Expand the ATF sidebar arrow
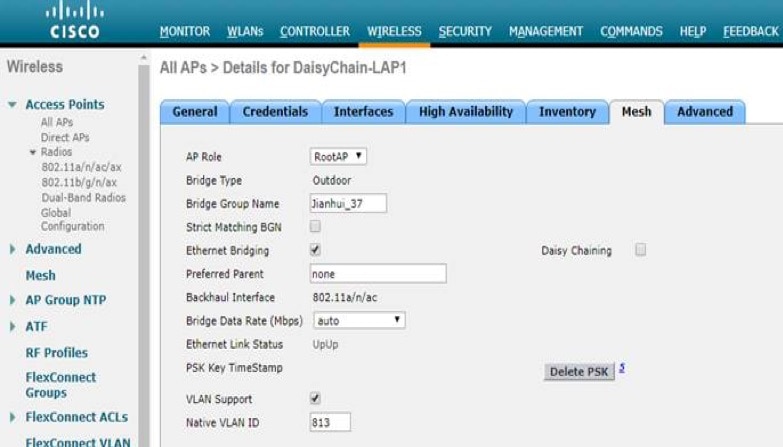Image resolution: width=783 pixels, height=447 pixels. point(12,327)
